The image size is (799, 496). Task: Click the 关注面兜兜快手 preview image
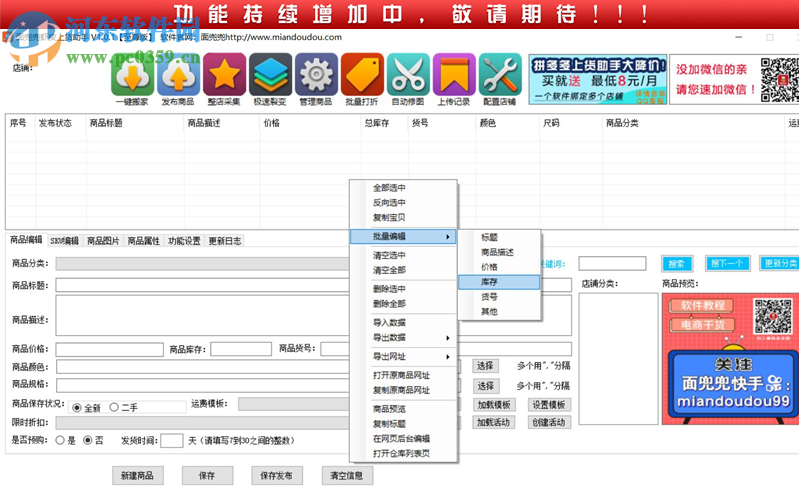coord(730,359)
